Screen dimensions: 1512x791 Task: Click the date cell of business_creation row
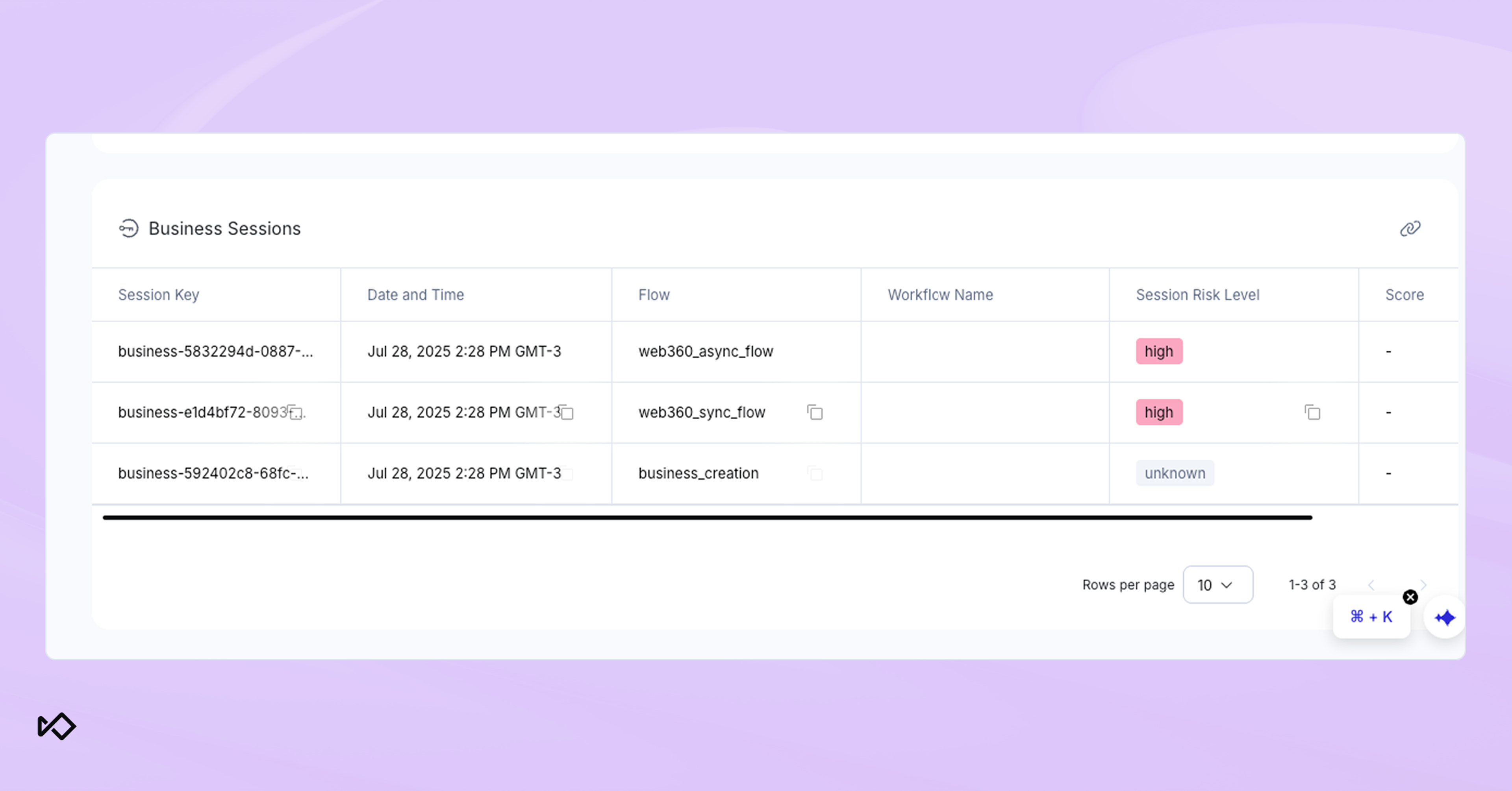click(x=464, y=473)
